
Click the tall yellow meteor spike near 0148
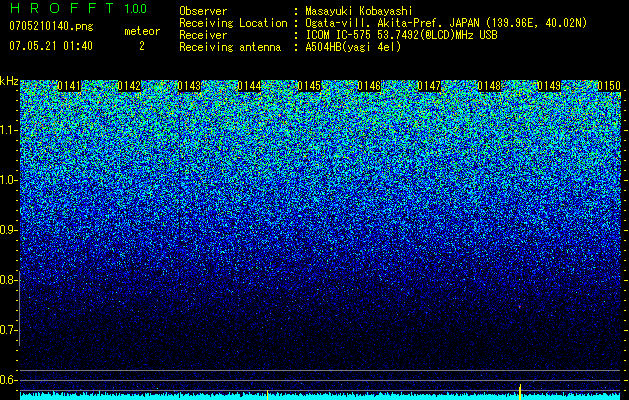click(520, 392)
